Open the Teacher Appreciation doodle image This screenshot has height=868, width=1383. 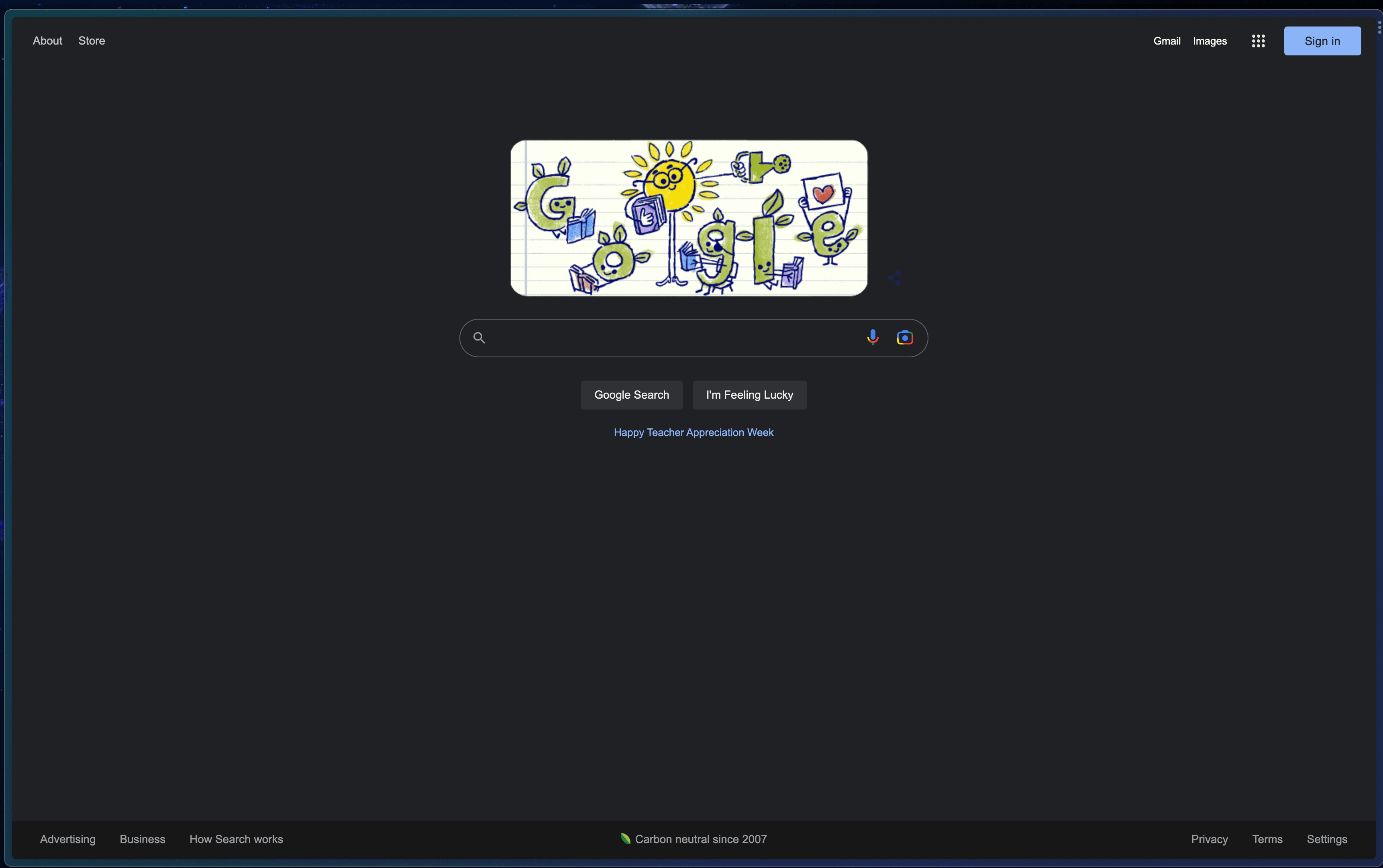pos(688,218)
